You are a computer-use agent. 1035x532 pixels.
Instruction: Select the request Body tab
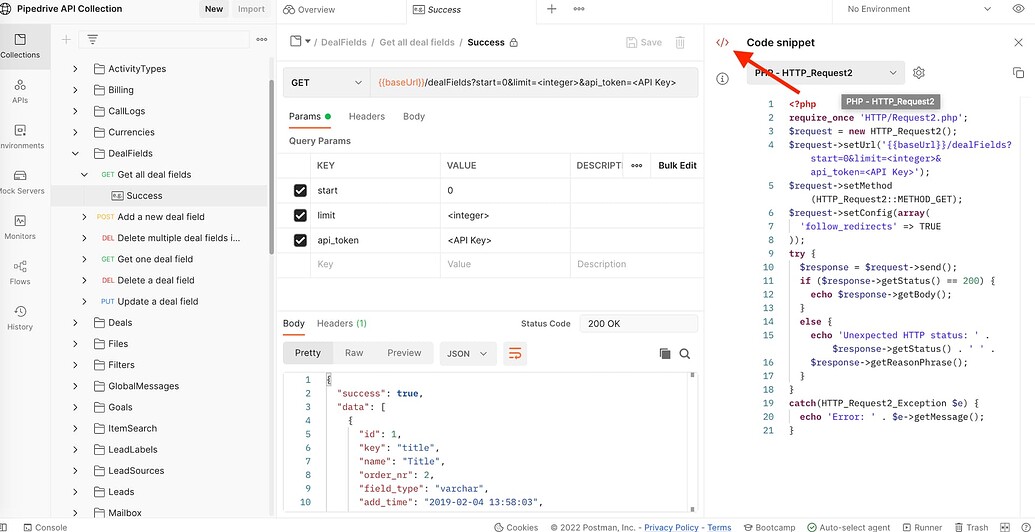coord(414,116)
